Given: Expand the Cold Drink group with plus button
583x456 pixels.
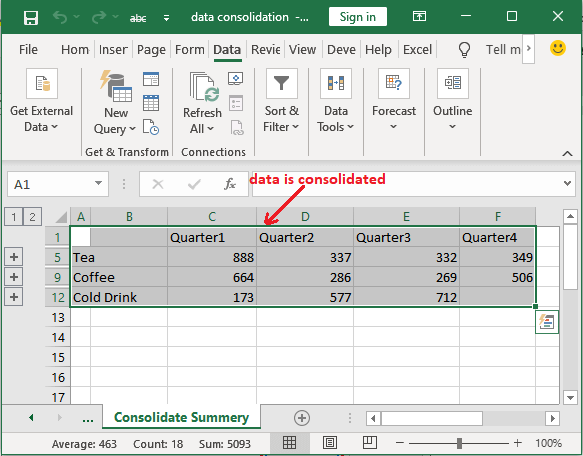Looking at the screenshot, I should (14, 297).
